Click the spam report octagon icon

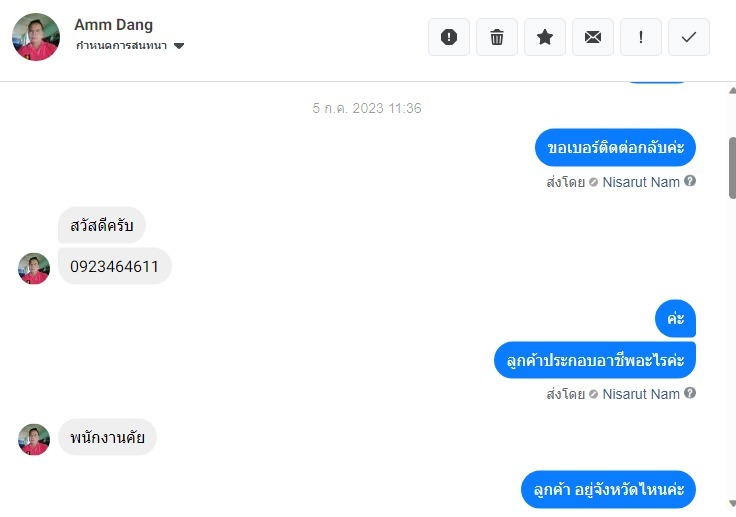pyautogui.click(x=449, y=37)
